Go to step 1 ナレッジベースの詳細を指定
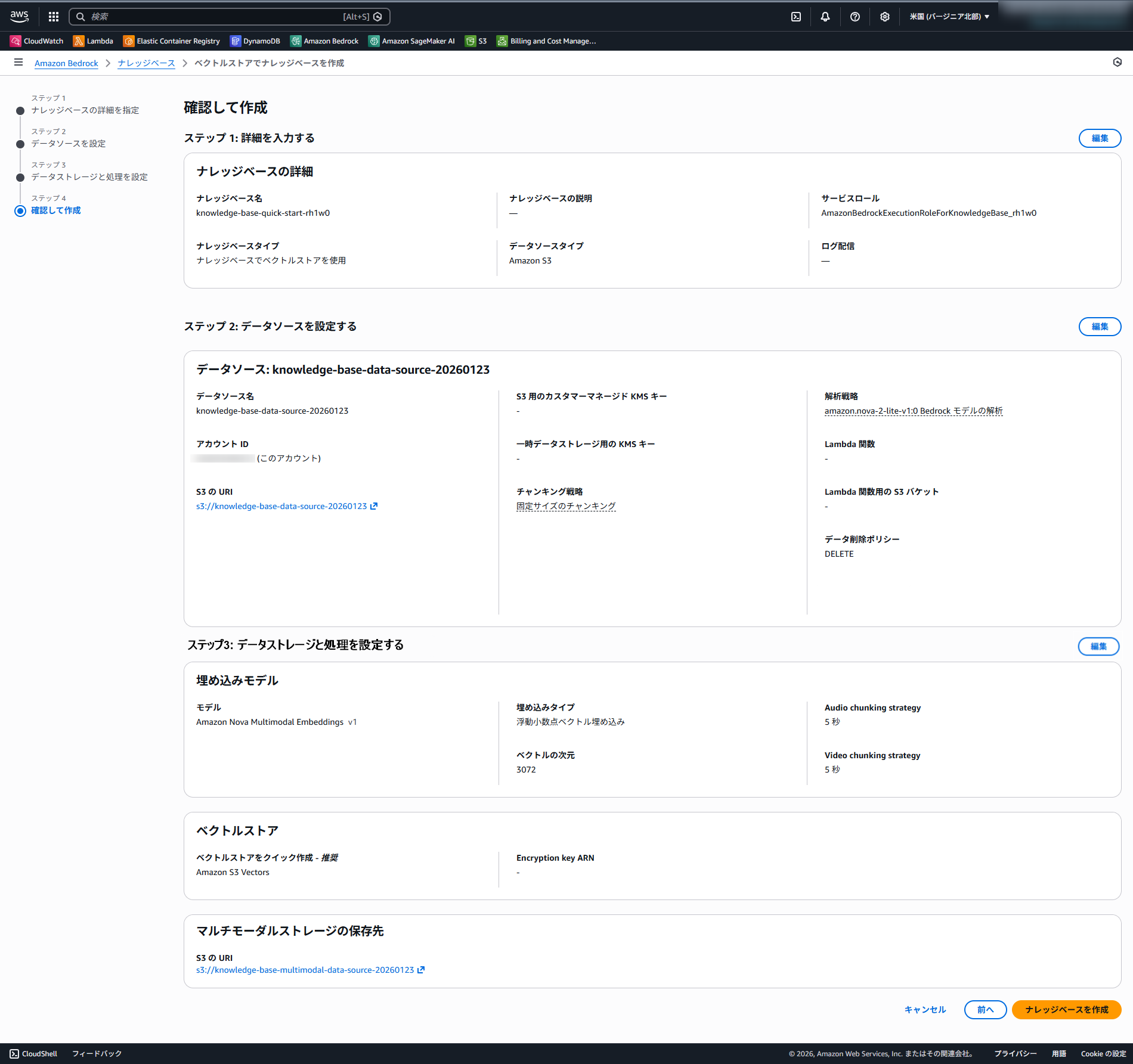Image resolution: width=1133 pixels, height=1064 pixels. tap(85, 110)
